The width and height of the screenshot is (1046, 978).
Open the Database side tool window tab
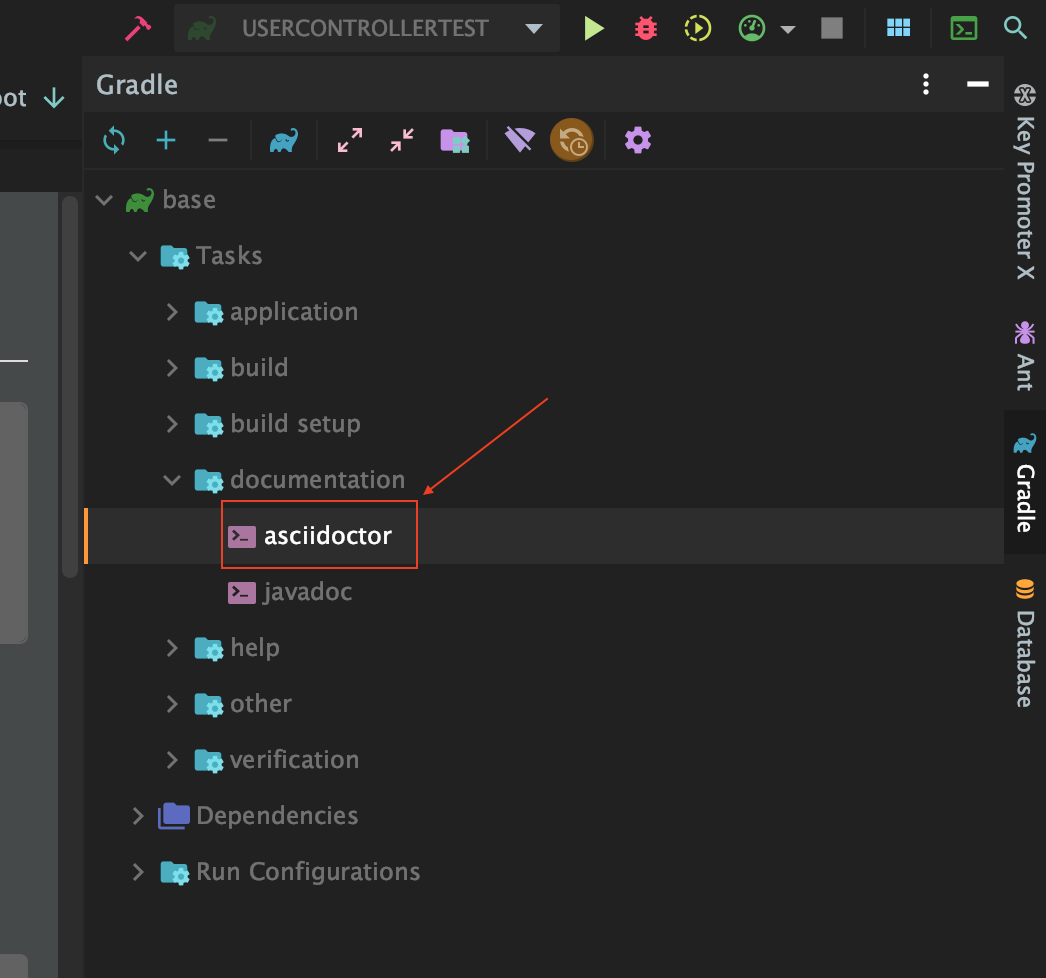tap(1025, 643)
